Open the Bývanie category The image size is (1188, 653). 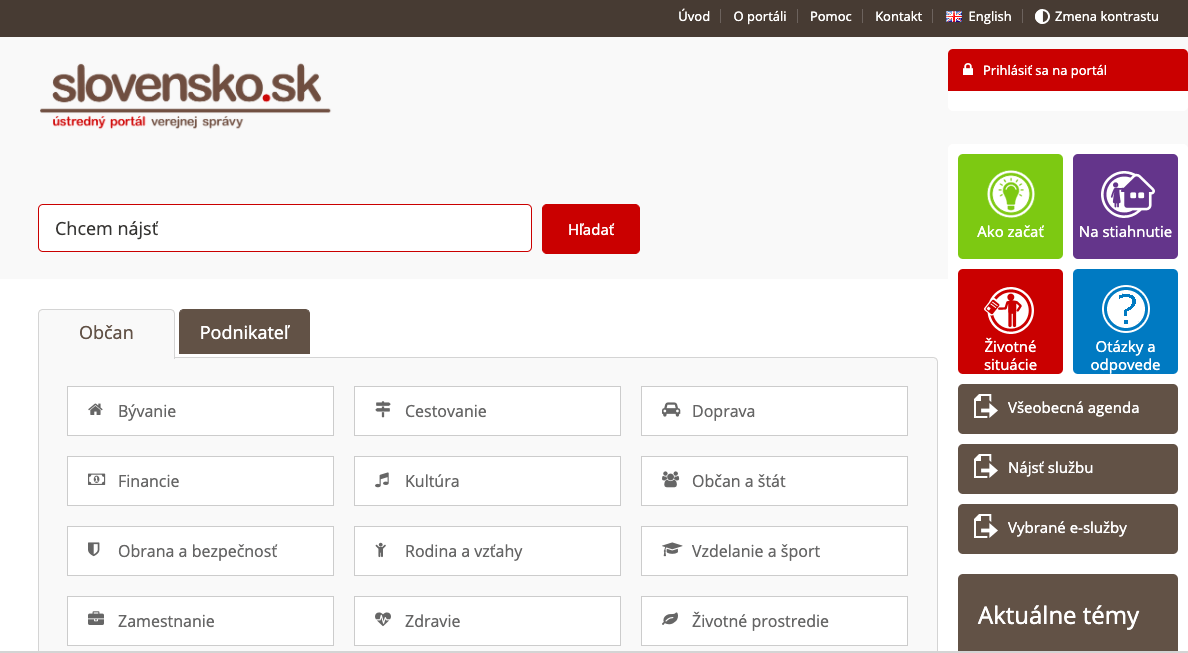tap(200, 411)
